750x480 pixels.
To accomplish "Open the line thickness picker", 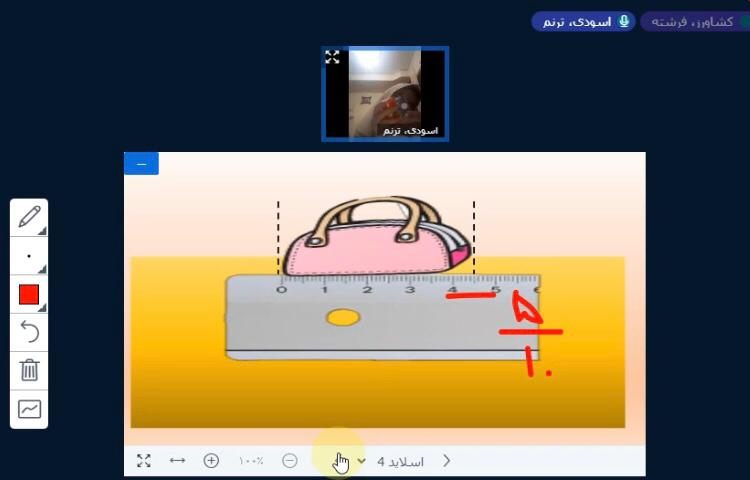I will pyautogui.click(x=29, y=256).
